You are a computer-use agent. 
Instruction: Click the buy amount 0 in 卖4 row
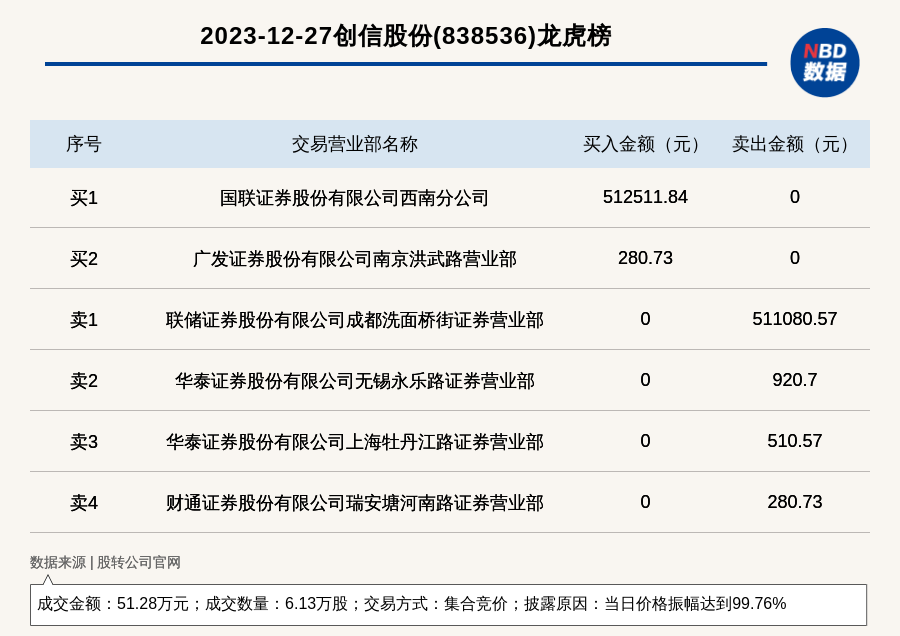[x=645, y=502]
